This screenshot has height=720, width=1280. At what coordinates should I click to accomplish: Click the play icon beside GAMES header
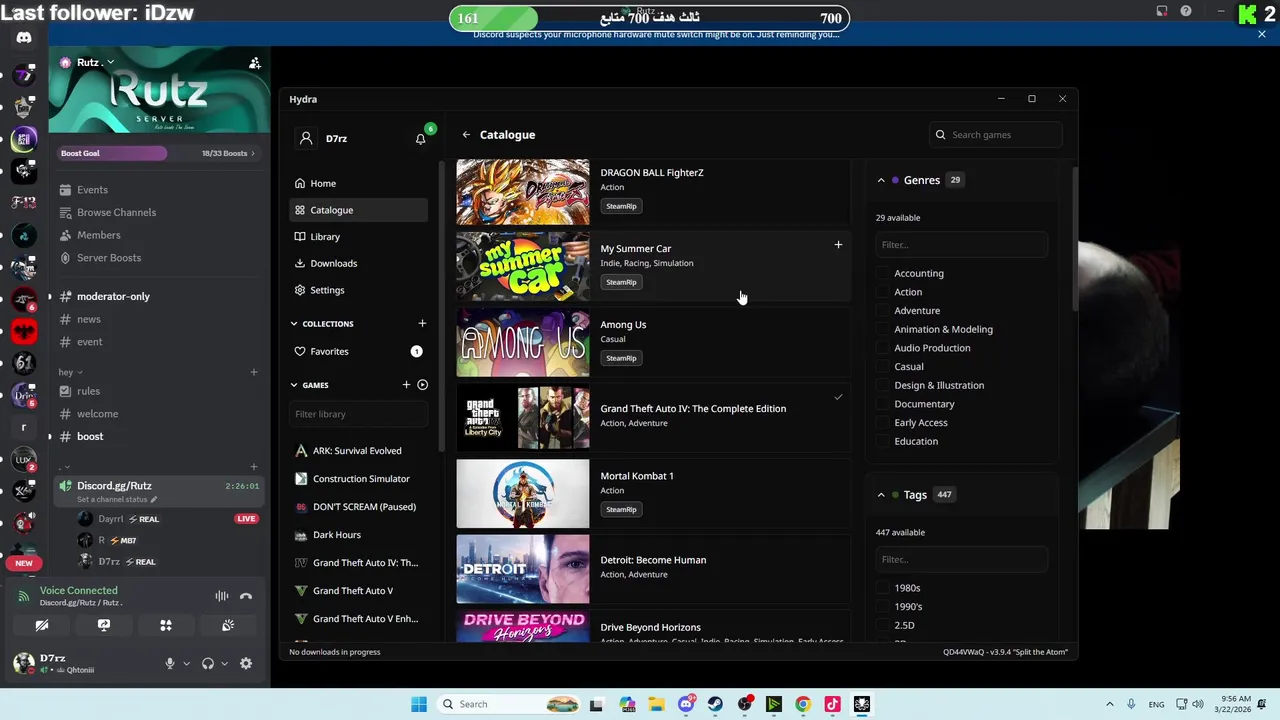(422, 385)
